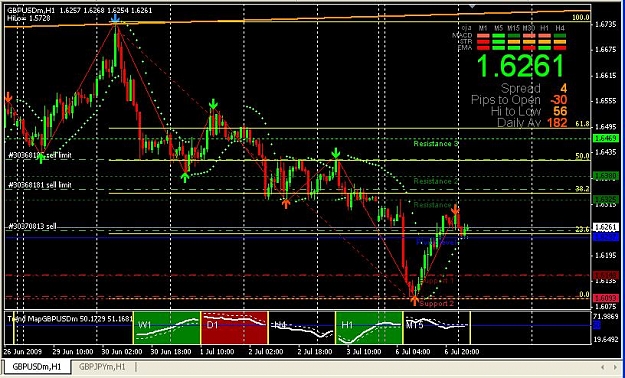Viewport: 625px width, 378px height.
Task: Click the Daily Av value 182
Action: (557, 122)
